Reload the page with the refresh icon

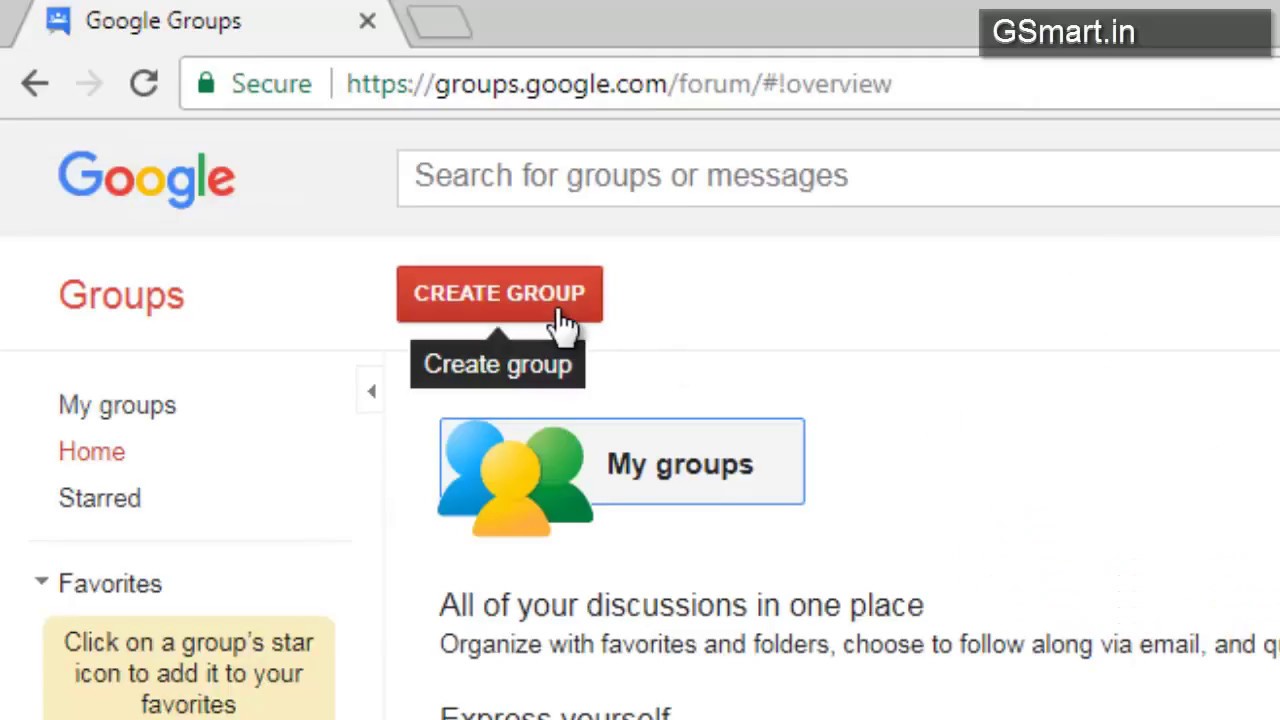point(144,84)
